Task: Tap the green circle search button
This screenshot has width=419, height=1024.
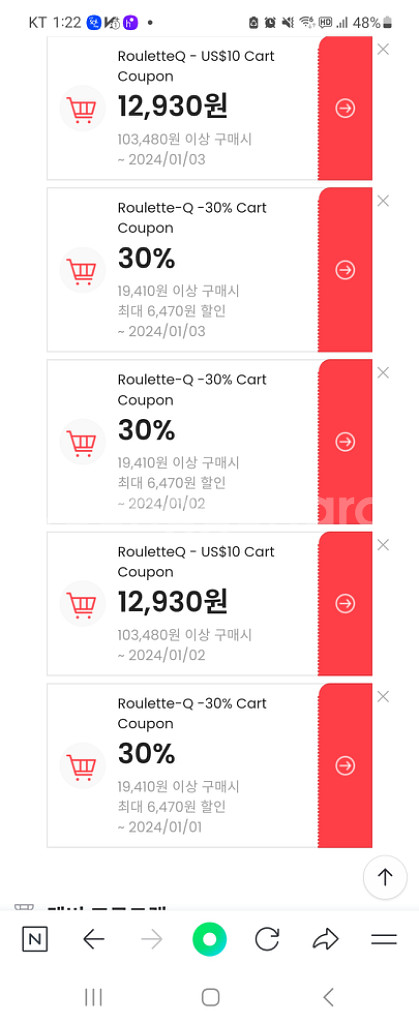Action: [210, 940]
